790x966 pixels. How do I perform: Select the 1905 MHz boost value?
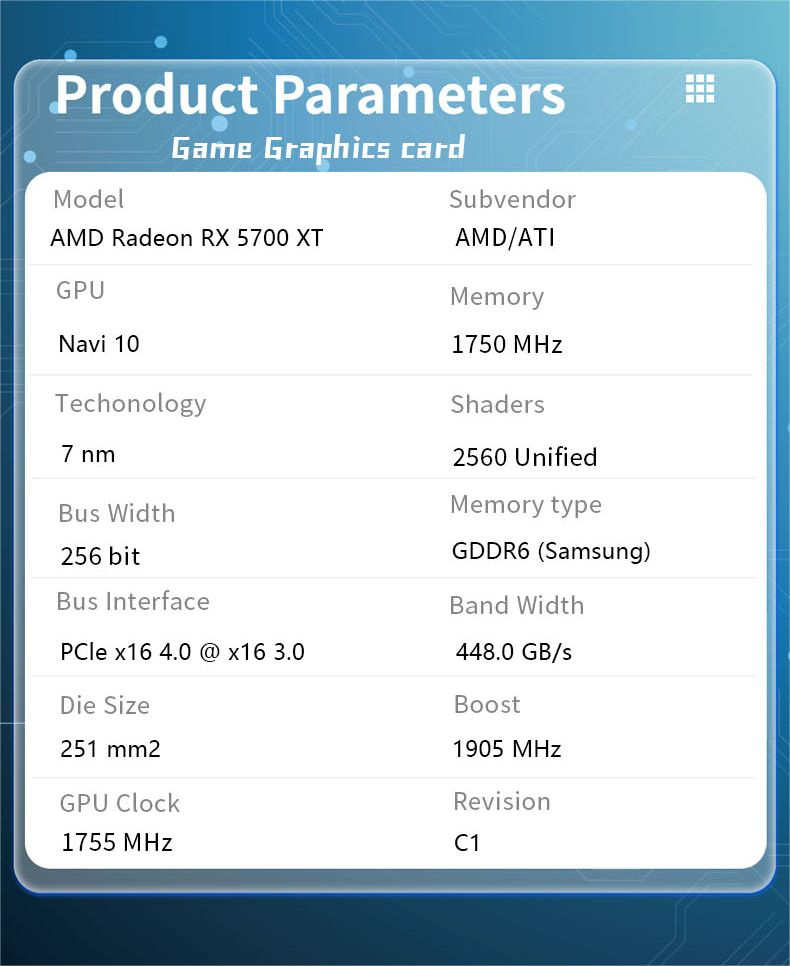tap(507, 749)
